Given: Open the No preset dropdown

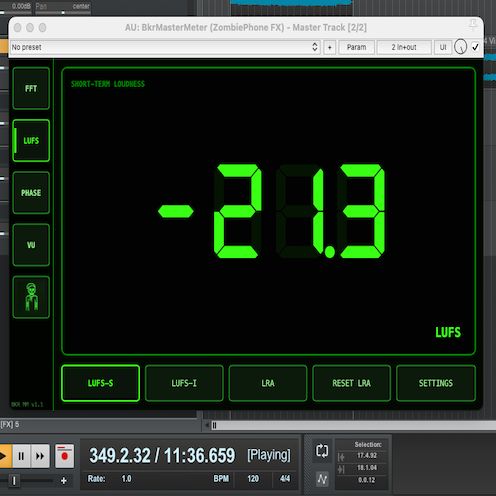Looking at the screenshot, I should pyautogui.click(x=165, y=47).
